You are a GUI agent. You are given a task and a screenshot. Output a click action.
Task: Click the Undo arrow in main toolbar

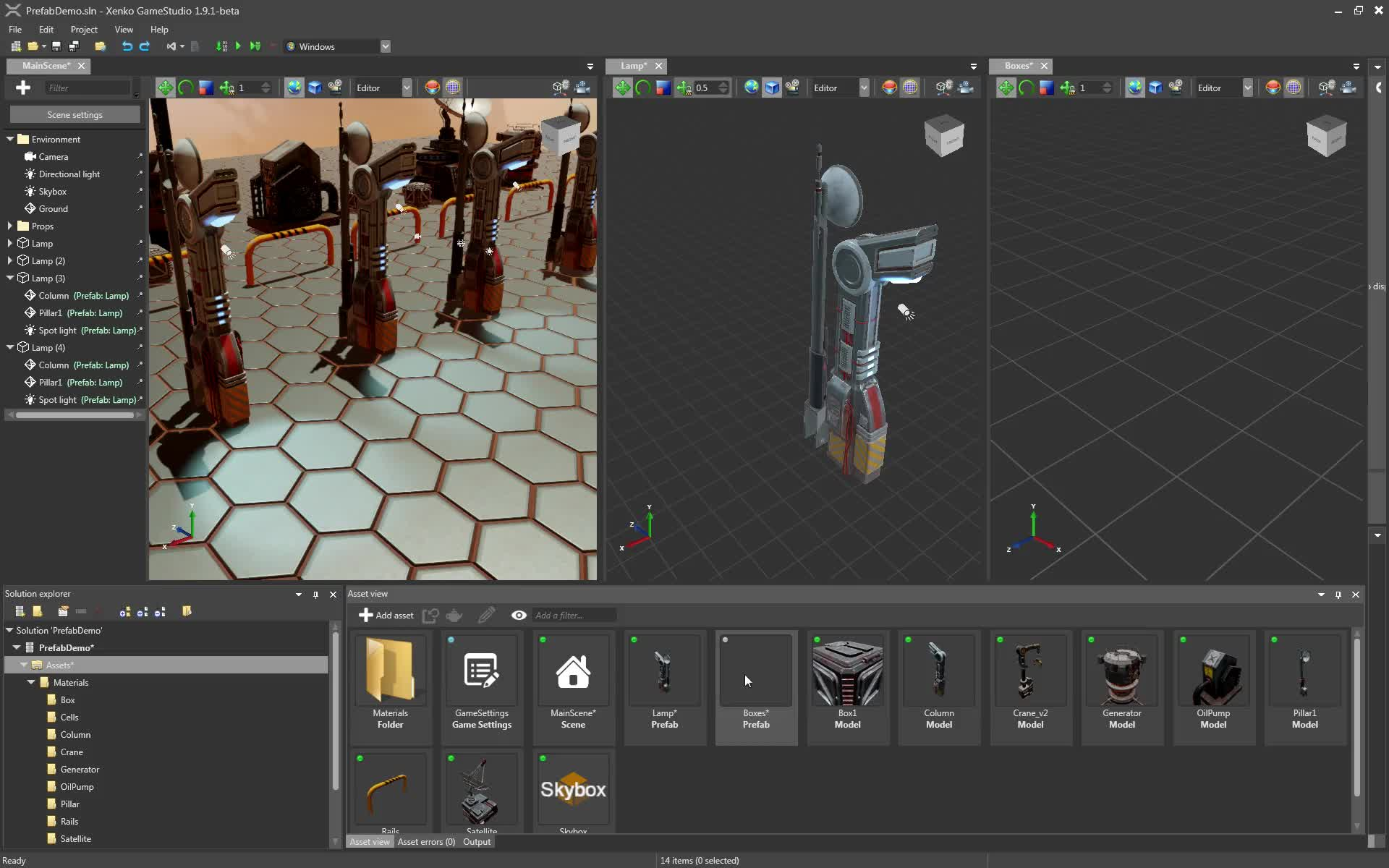click(x=127, y=46)
